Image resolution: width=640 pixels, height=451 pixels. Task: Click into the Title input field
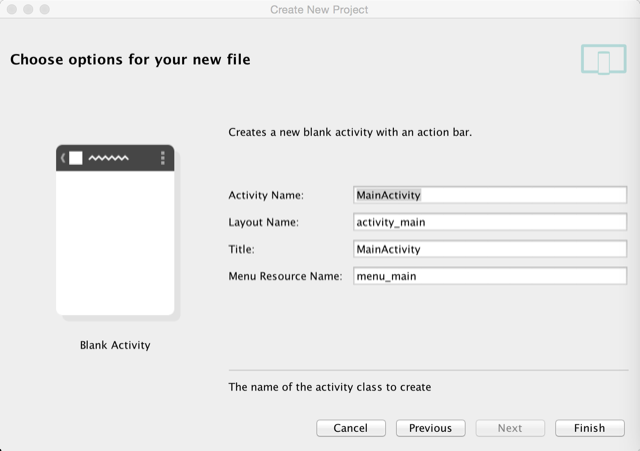point(490,249)
